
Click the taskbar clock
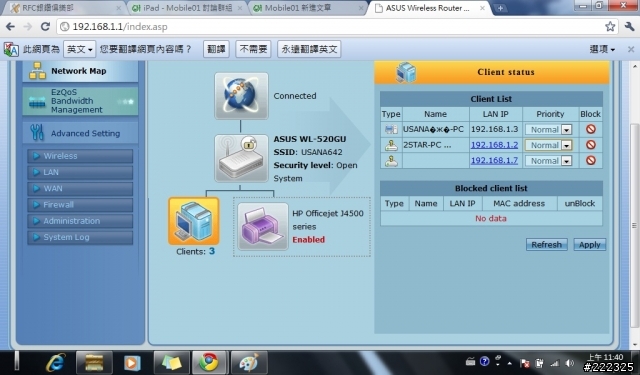tap(605, 357)
